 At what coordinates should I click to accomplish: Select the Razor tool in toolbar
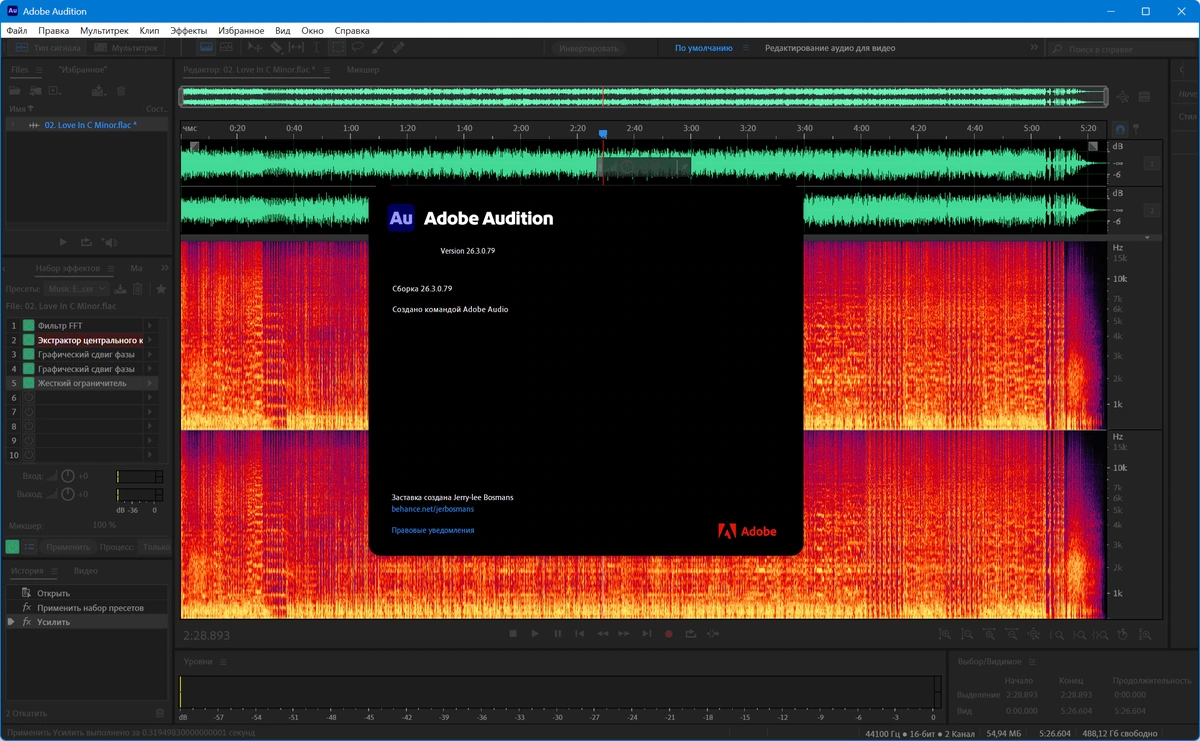(x=276, y=47)
